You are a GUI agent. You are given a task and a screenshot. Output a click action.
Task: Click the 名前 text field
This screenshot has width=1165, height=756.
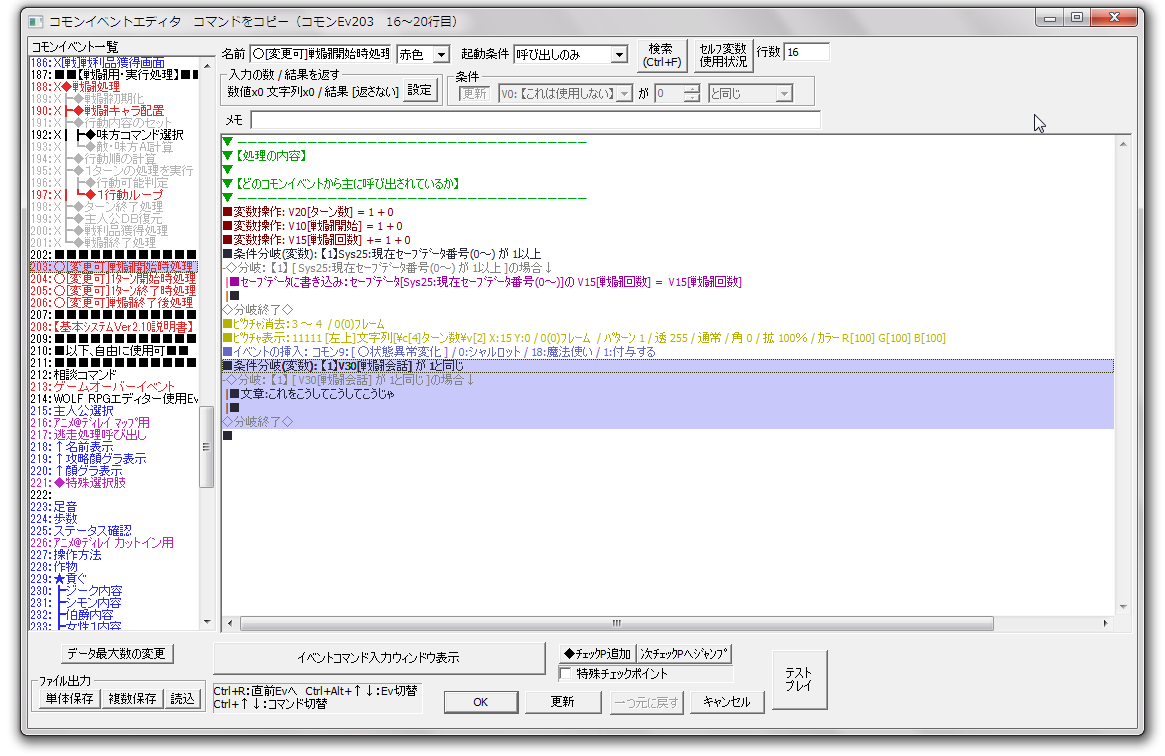pyautogui.click(x=319, y=54)
